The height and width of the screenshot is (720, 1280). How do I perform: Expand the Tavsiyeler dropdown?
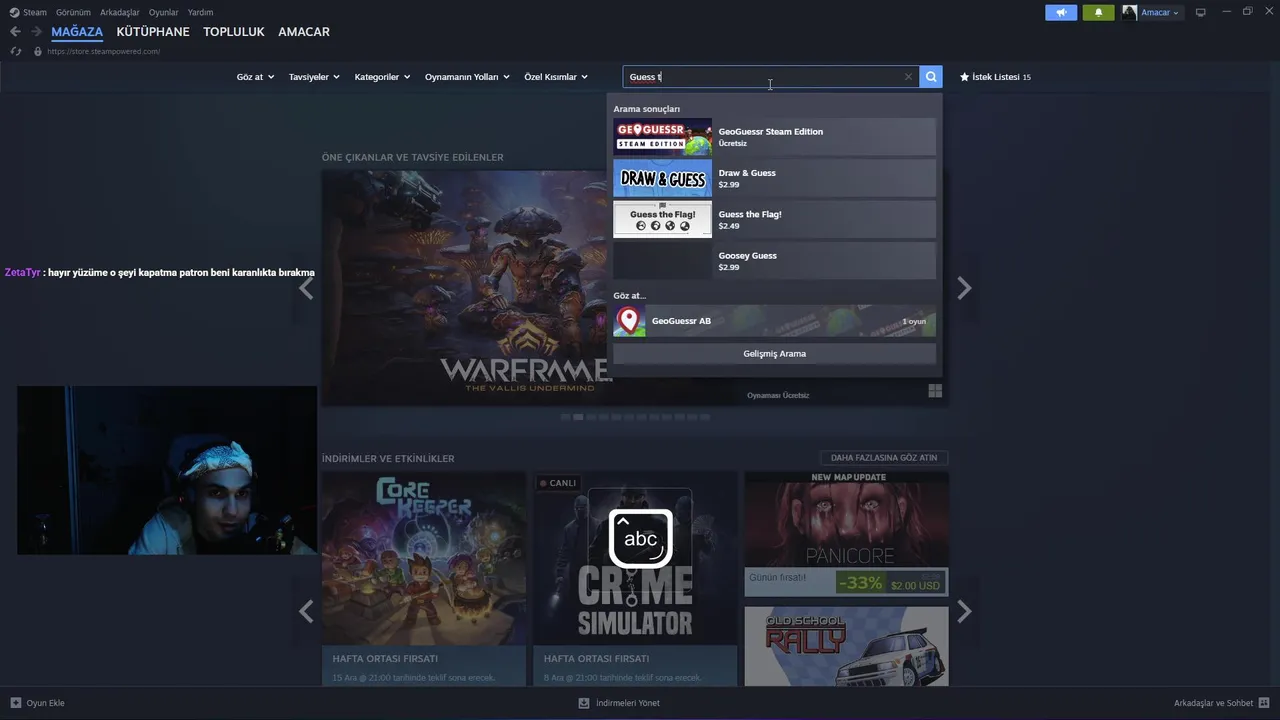pos(314,77)
